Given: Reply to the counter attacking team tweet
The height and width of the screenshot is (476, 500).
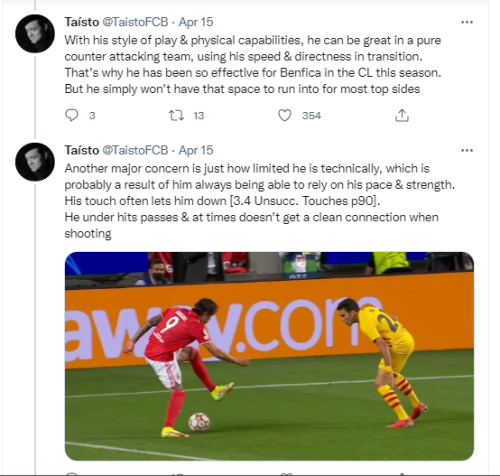Looking at the screenshot, I should point(71,115).
